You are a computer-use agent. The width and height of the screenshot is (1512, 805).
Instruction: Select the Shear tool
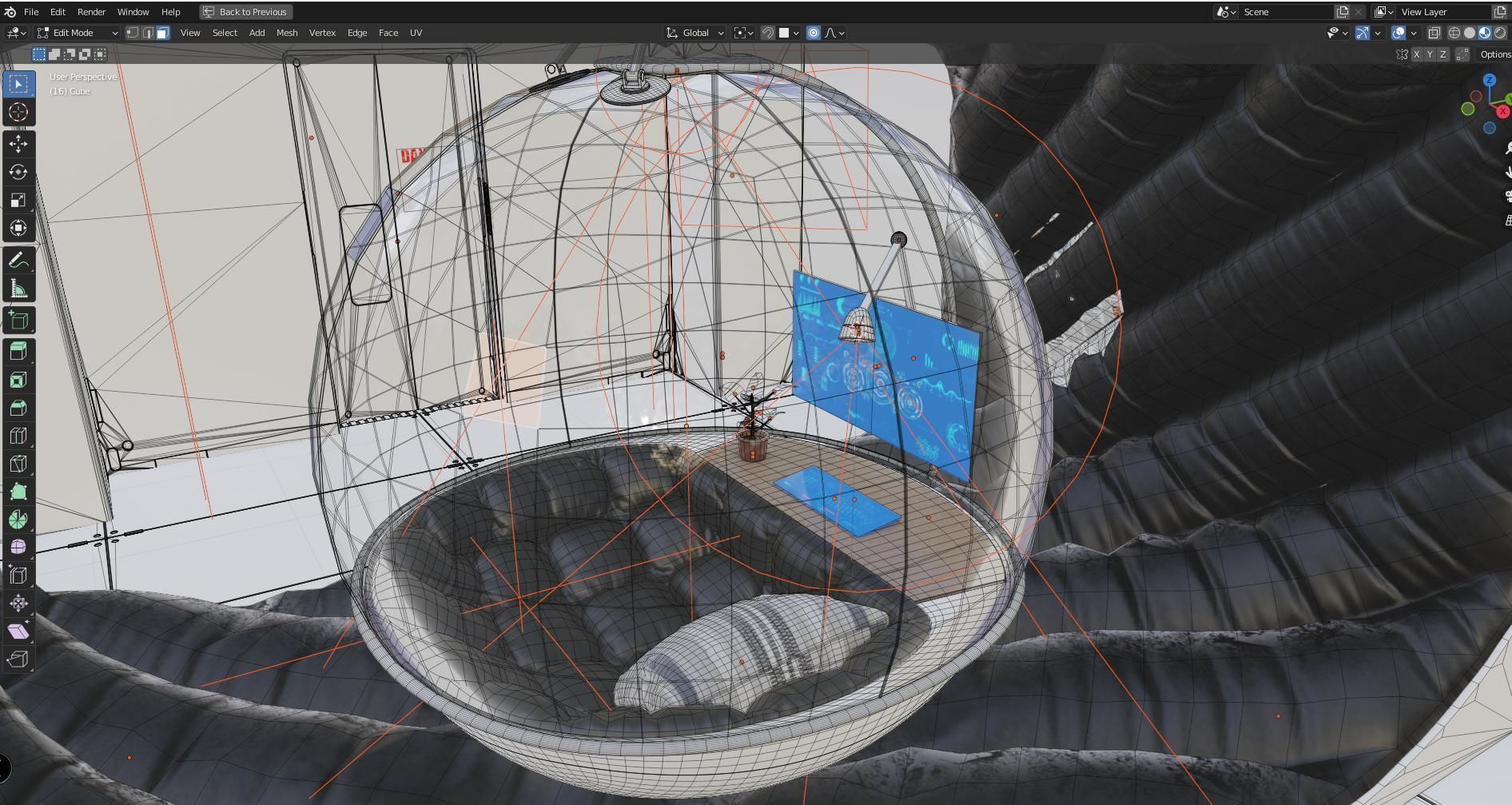click(18, 632)
